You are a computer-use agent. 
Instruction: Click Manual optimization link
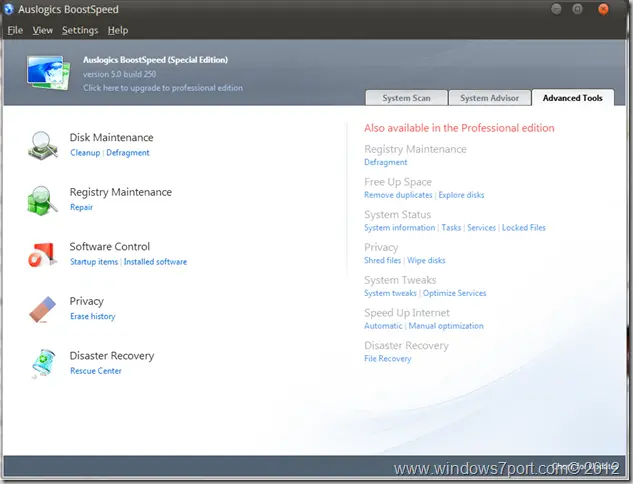[x=446, y=326]
